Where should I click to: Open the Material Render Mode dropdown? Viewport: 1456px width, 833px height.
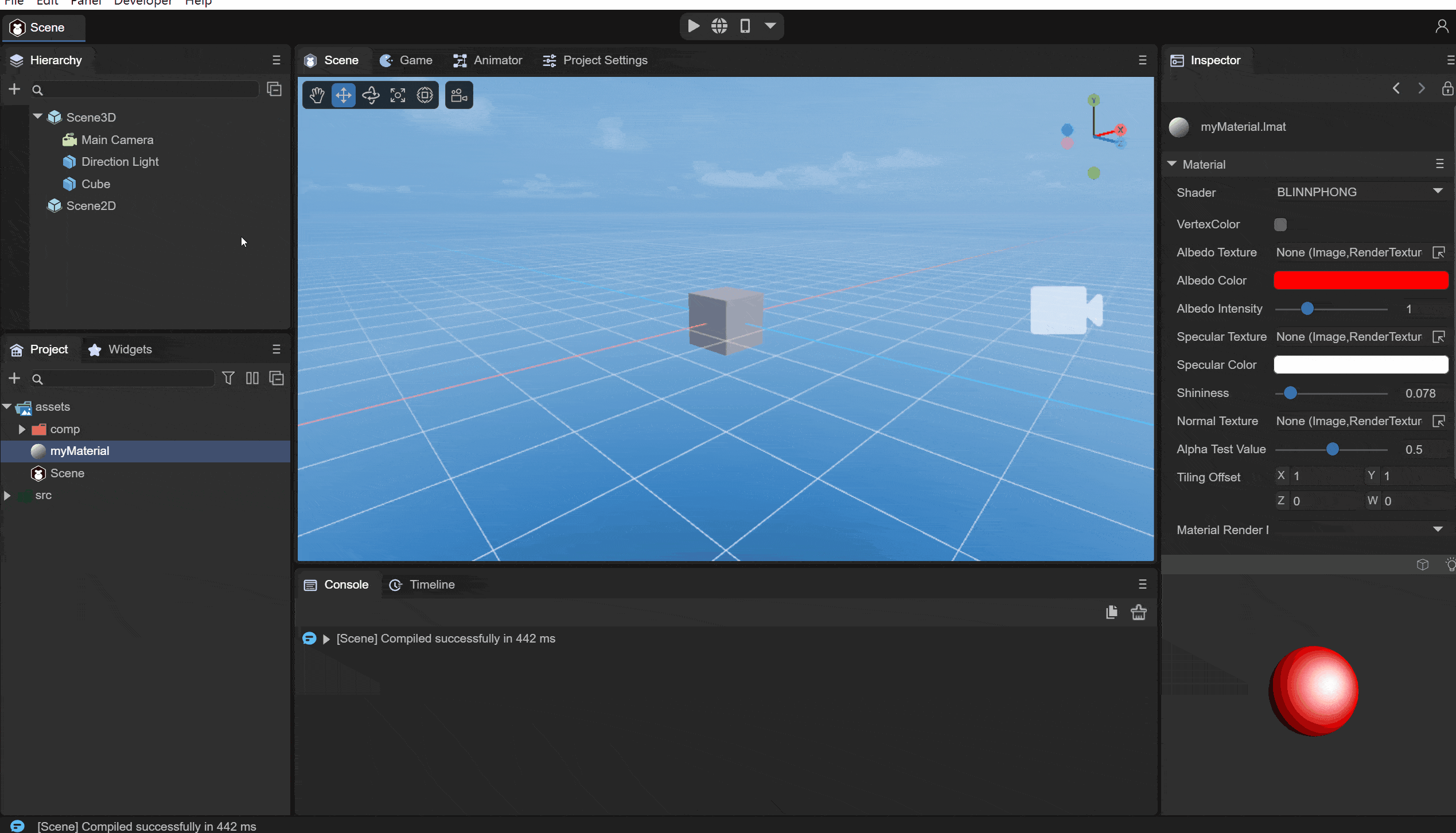(1360, 530)
